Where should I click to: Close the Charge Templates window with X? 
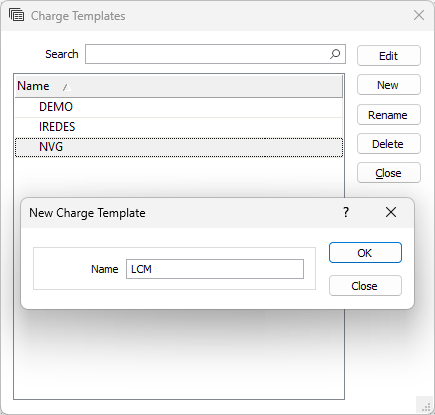419,15
